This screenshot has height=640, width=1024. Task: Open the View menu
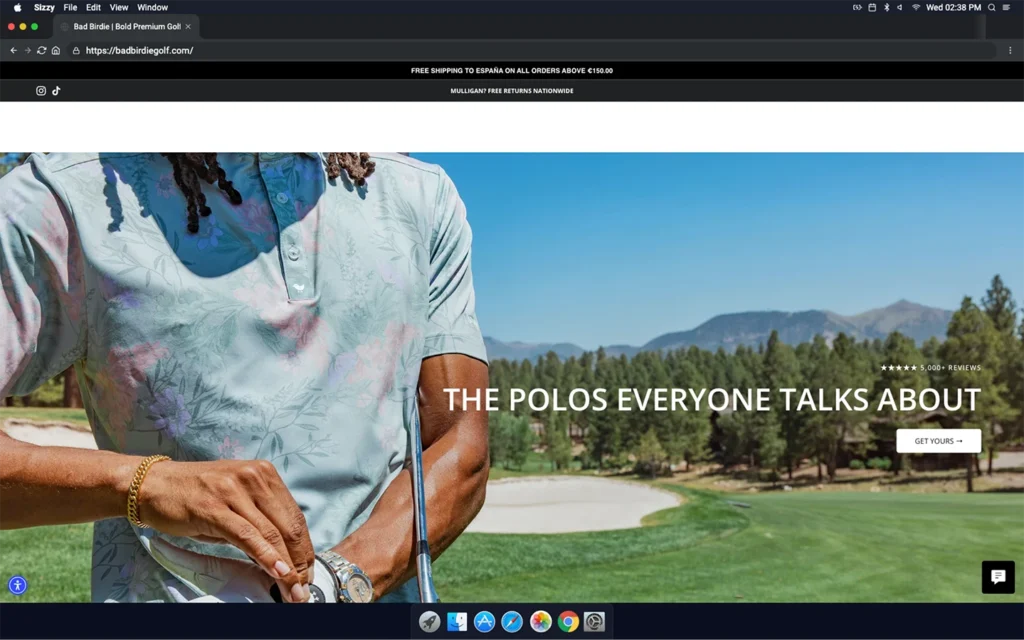119,7
